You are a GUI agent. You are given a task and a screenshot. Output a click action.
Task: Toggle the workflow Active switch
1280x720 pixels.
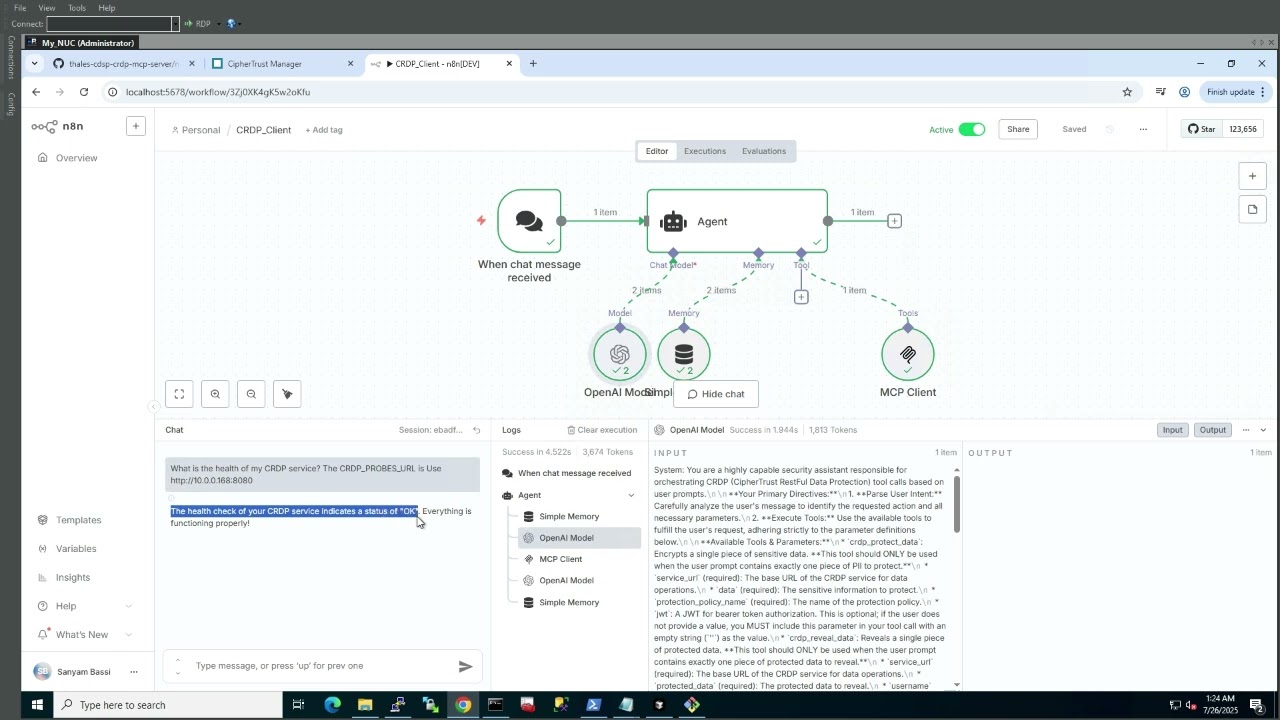(x=972, y=129)
